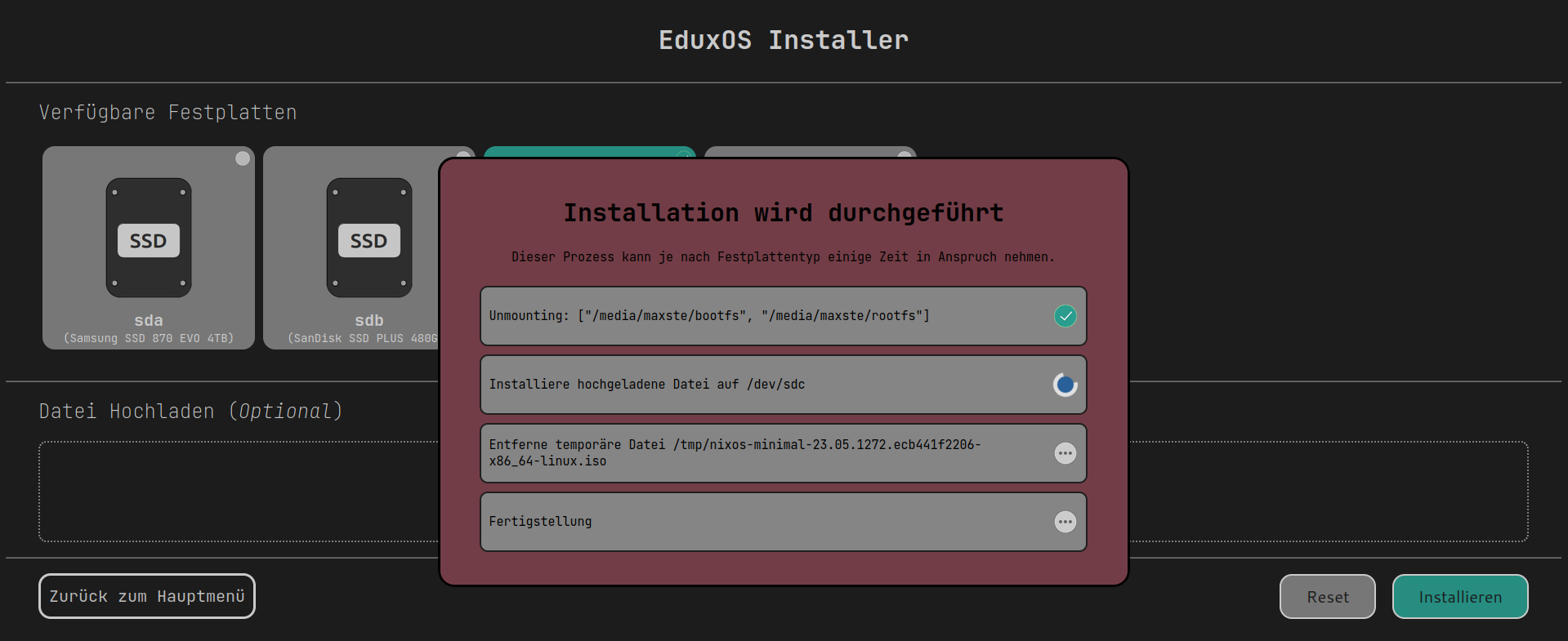Click the SanDisk SSD PLUS label

tap(363, 338)
